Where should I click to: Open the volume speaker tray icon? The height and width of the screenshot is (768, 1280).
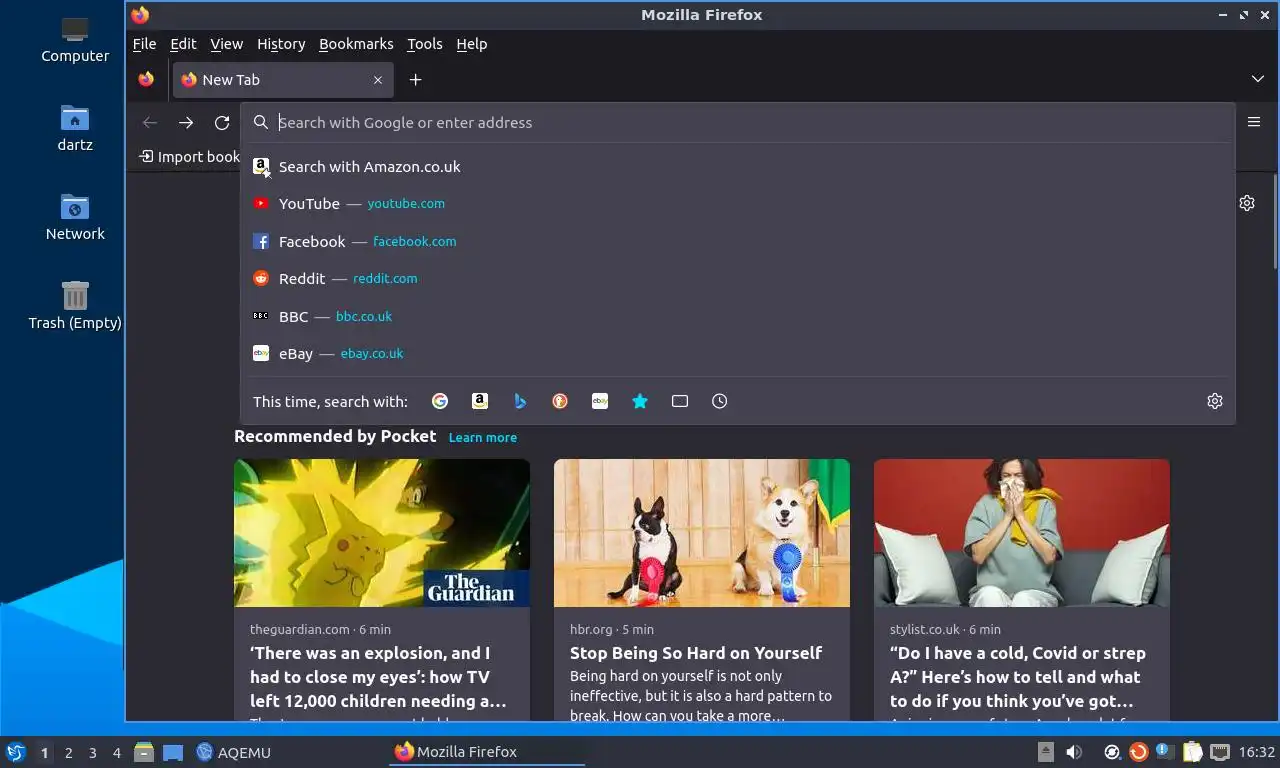[x=1074, y=752]
